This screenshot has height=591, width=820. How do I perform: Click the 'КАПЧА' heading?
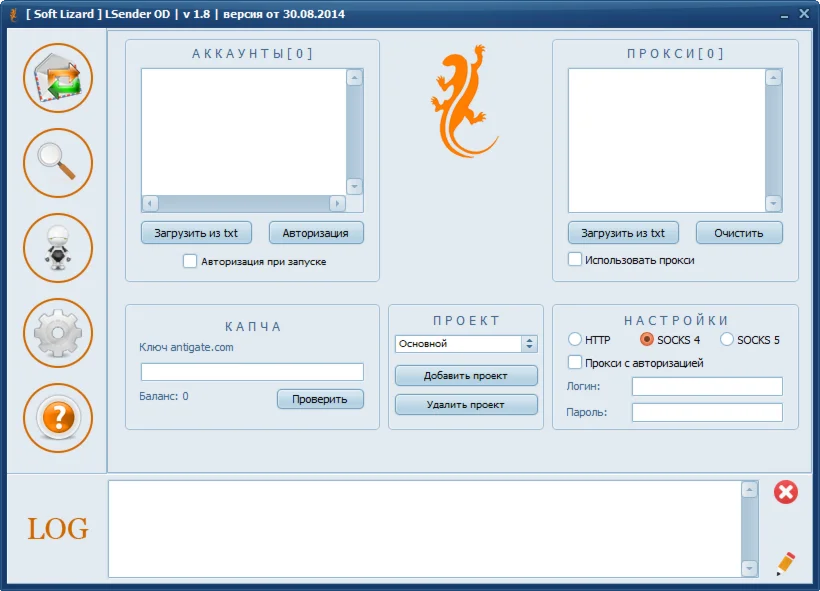coord(253,327)
